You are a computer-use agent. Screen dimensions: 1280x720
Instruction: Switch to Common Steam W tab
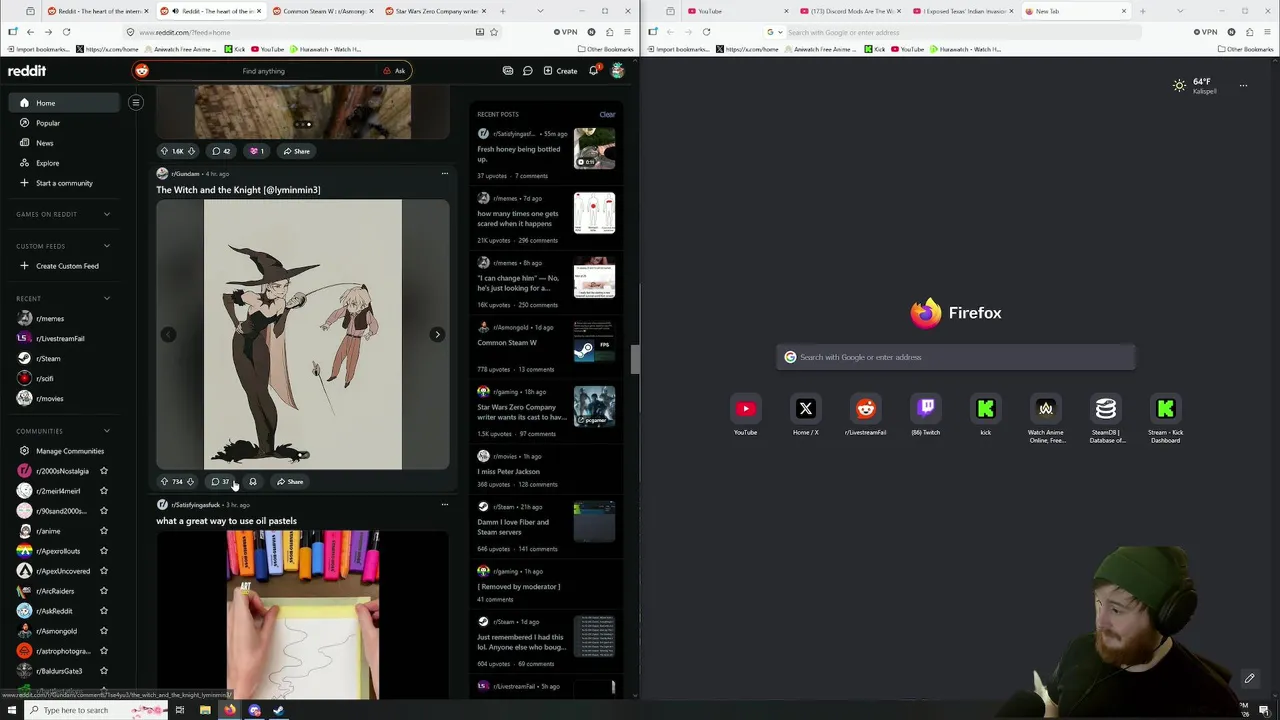pos(323,11)
